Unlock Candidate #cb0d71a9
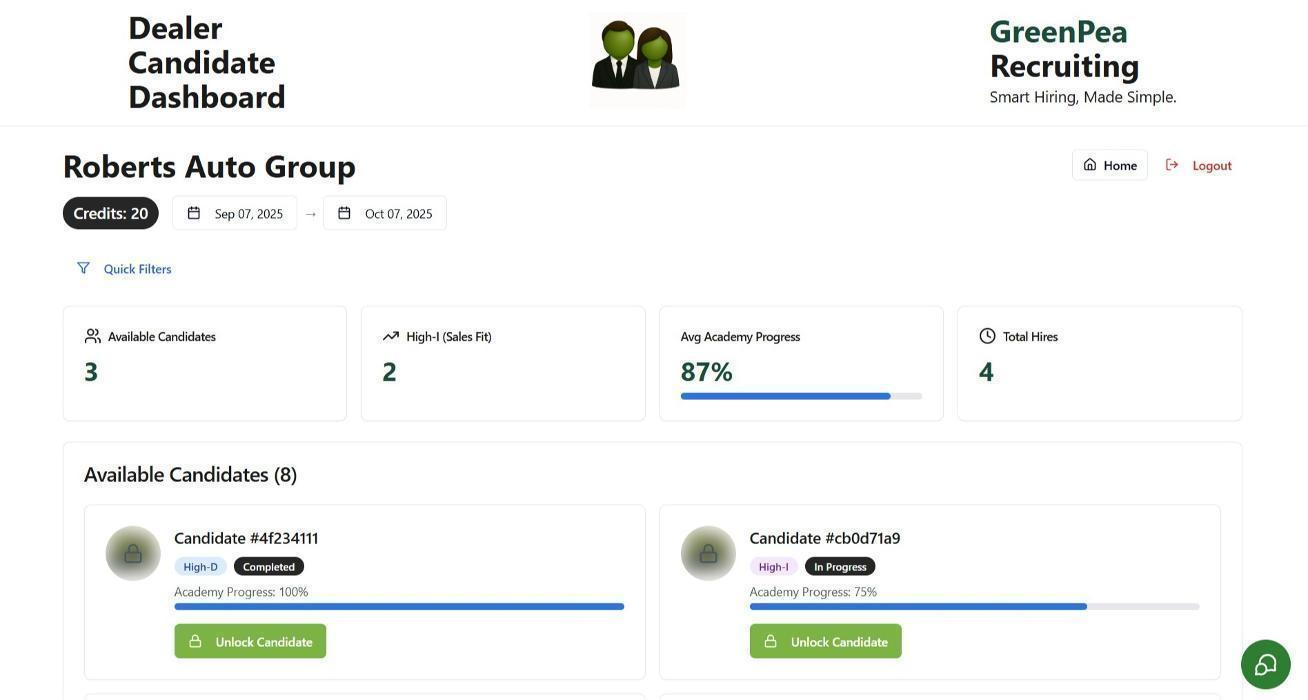This screenshot has height=700, width=1308. click(x=826, y=642)
